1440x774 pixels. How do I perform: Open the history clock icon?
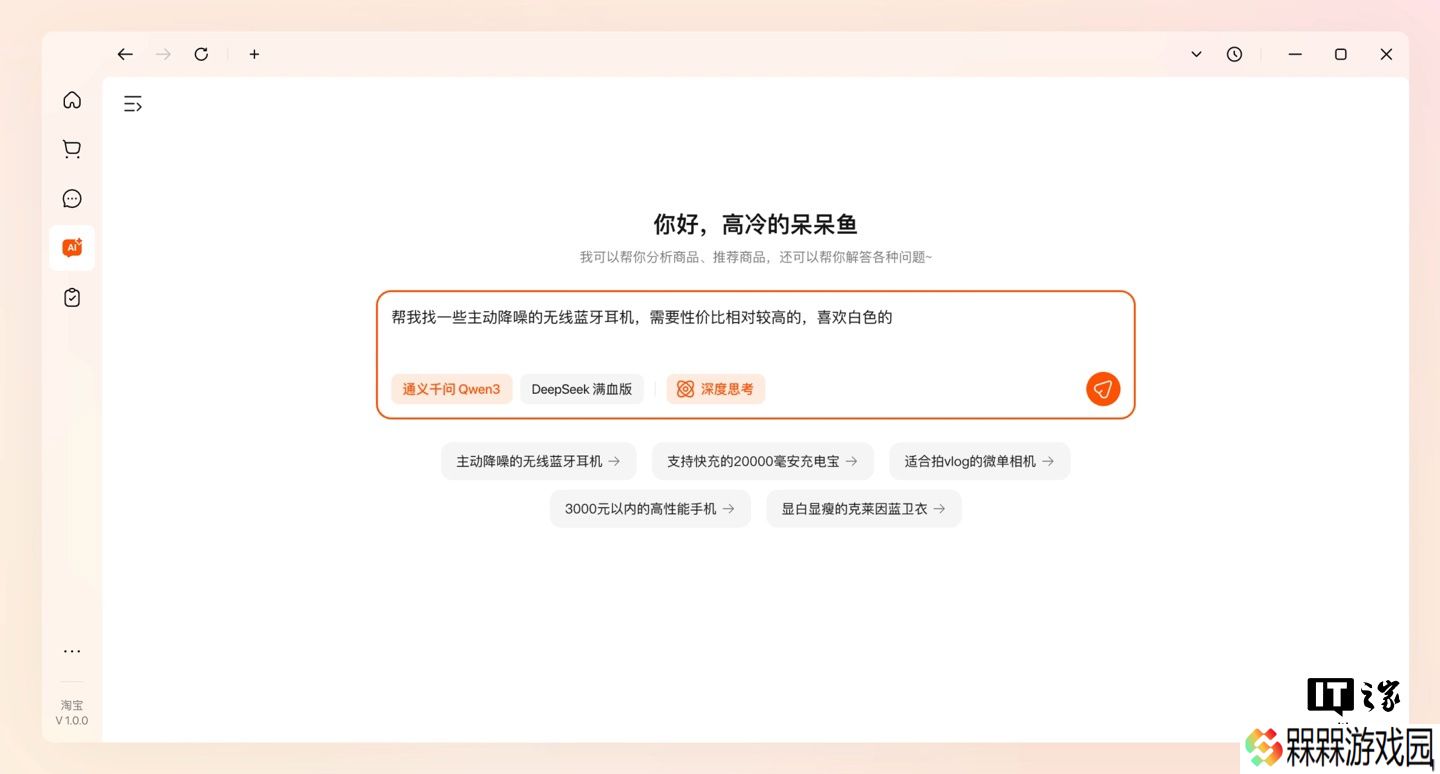coord(1235,54)
